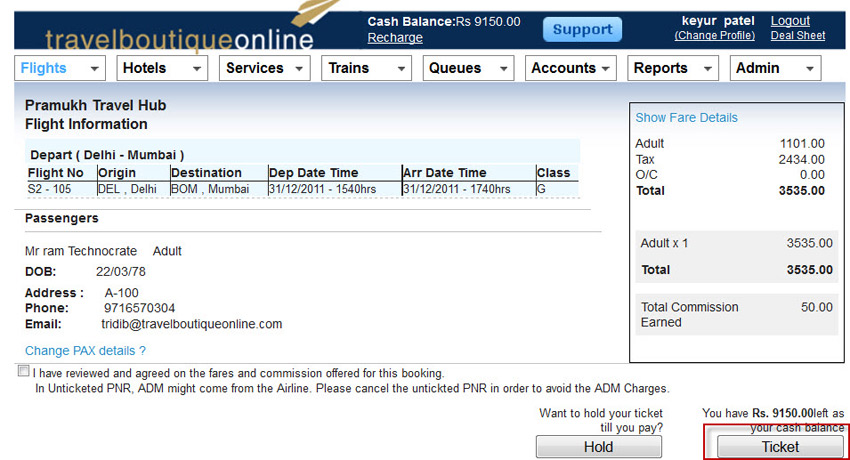This screenshot has width=850, height=460.
Task: Click the blue Support button
Action: (x=582, y=29)
